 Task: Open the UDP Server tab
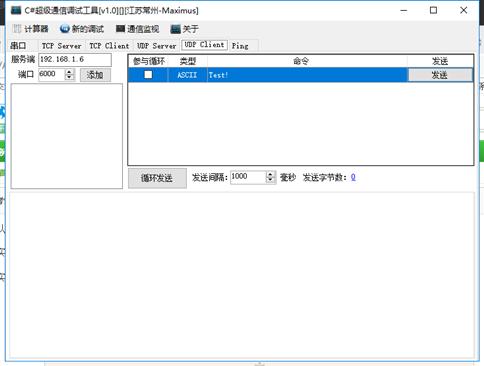click(x=156, y=46)
